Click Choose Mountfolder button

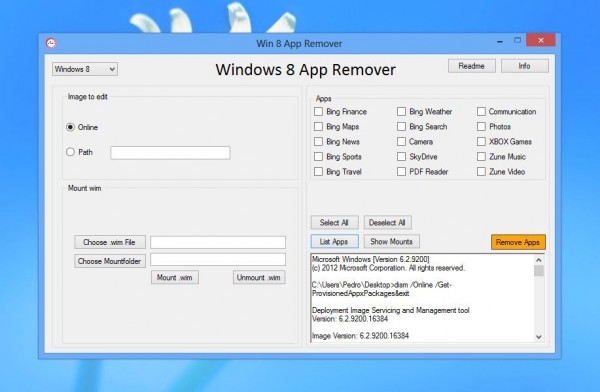point(110,261)
